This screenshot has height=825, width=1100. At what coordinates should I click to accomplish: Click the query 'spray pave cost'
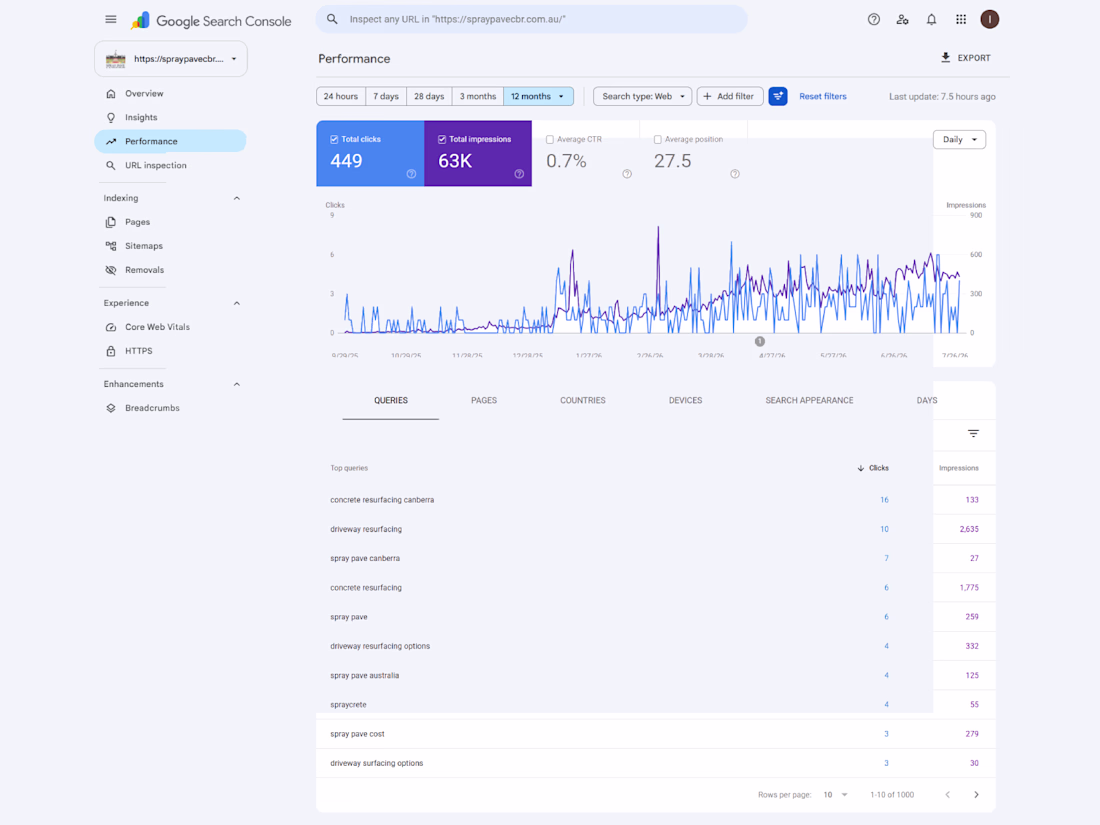click(x=357, y=734)
